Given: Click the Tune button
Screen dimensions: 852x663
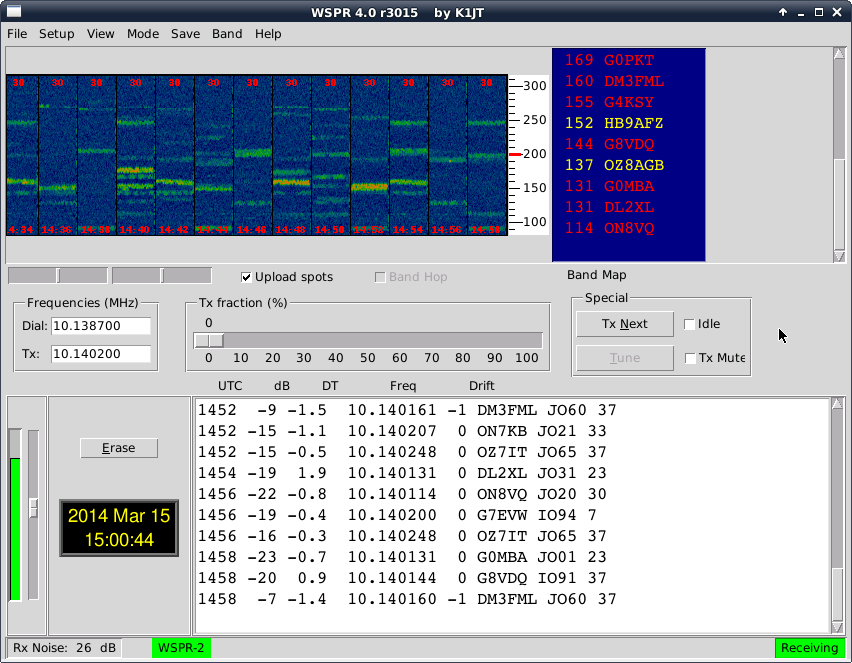Looking at the screenshot, I should [625, 358].
